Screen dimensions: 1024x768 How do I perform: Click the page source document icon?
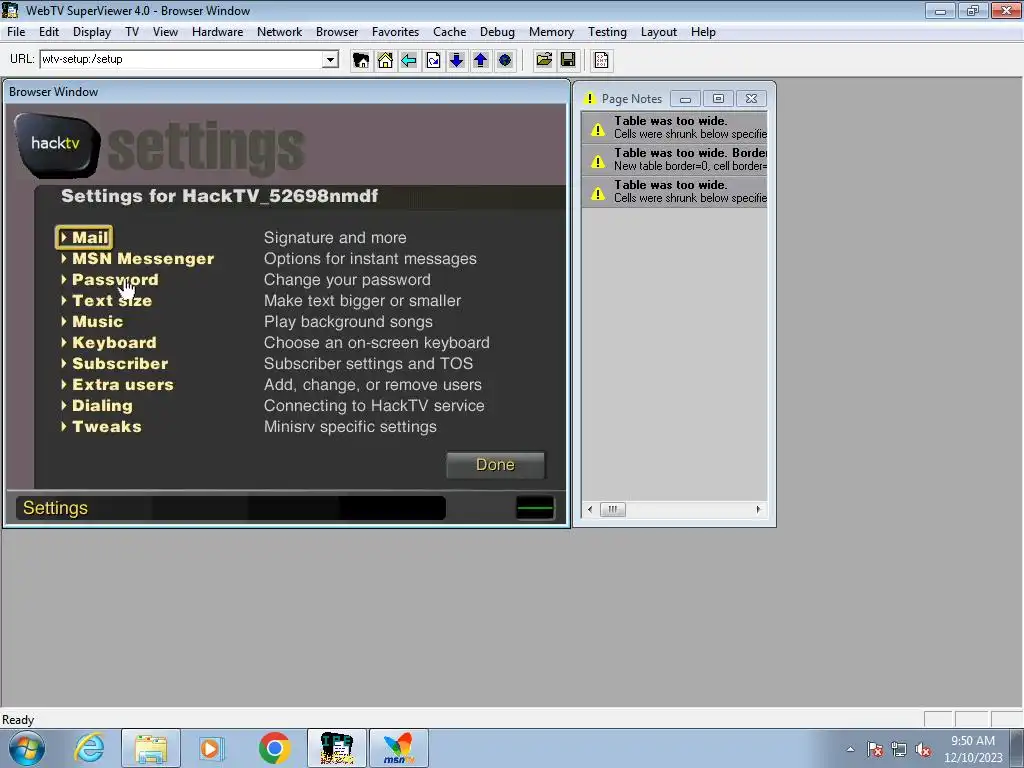point(601,60)
